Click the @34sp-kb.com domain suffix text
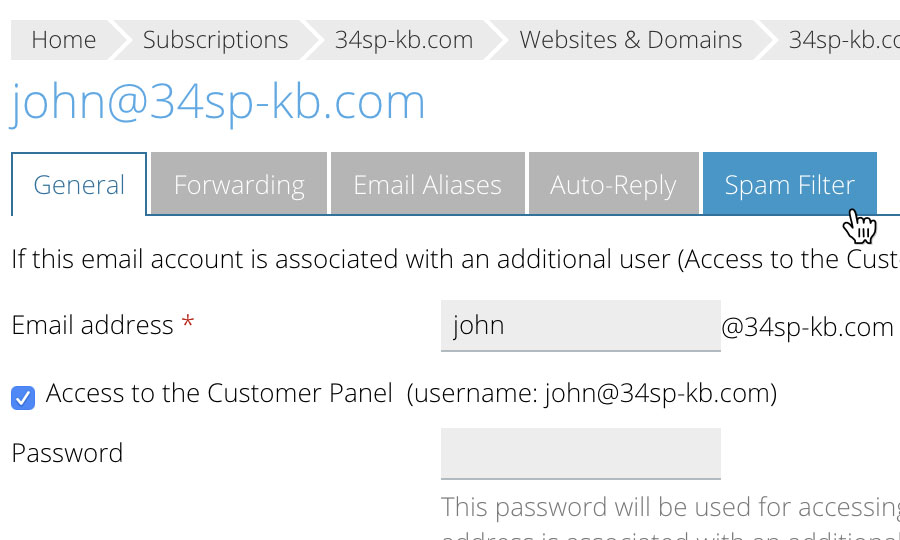The image size is (900, 540). 807,327
